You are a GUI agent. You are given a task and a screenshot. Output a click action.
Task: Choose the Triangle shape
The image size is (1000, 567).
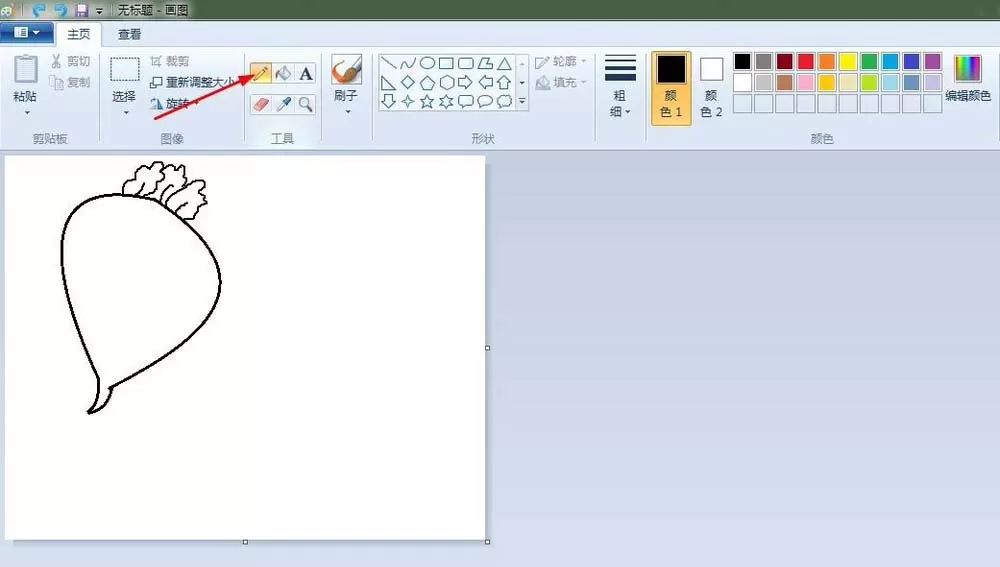click(504, 63)
